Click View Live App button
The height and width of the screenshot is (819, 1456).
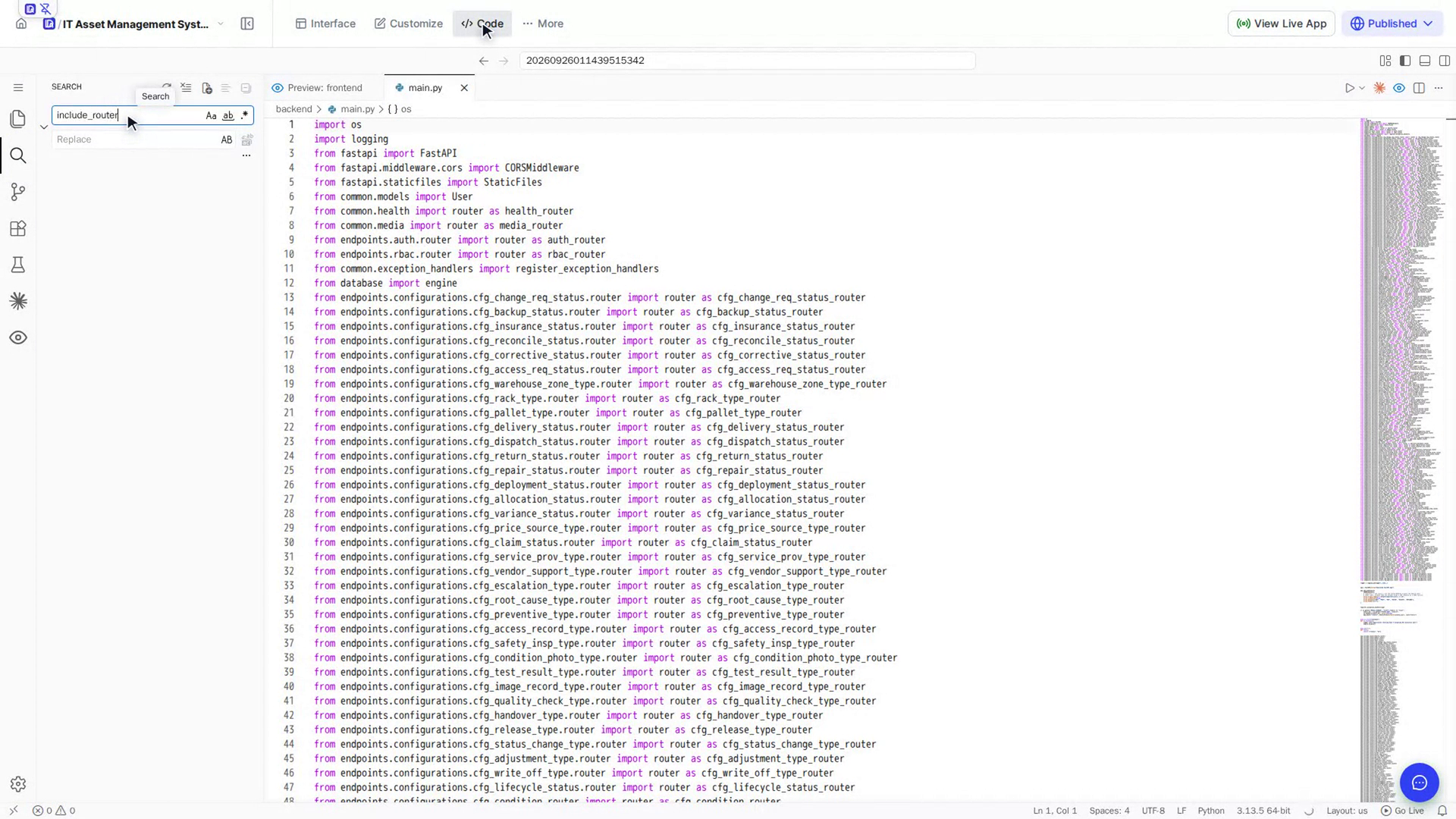1282,24
